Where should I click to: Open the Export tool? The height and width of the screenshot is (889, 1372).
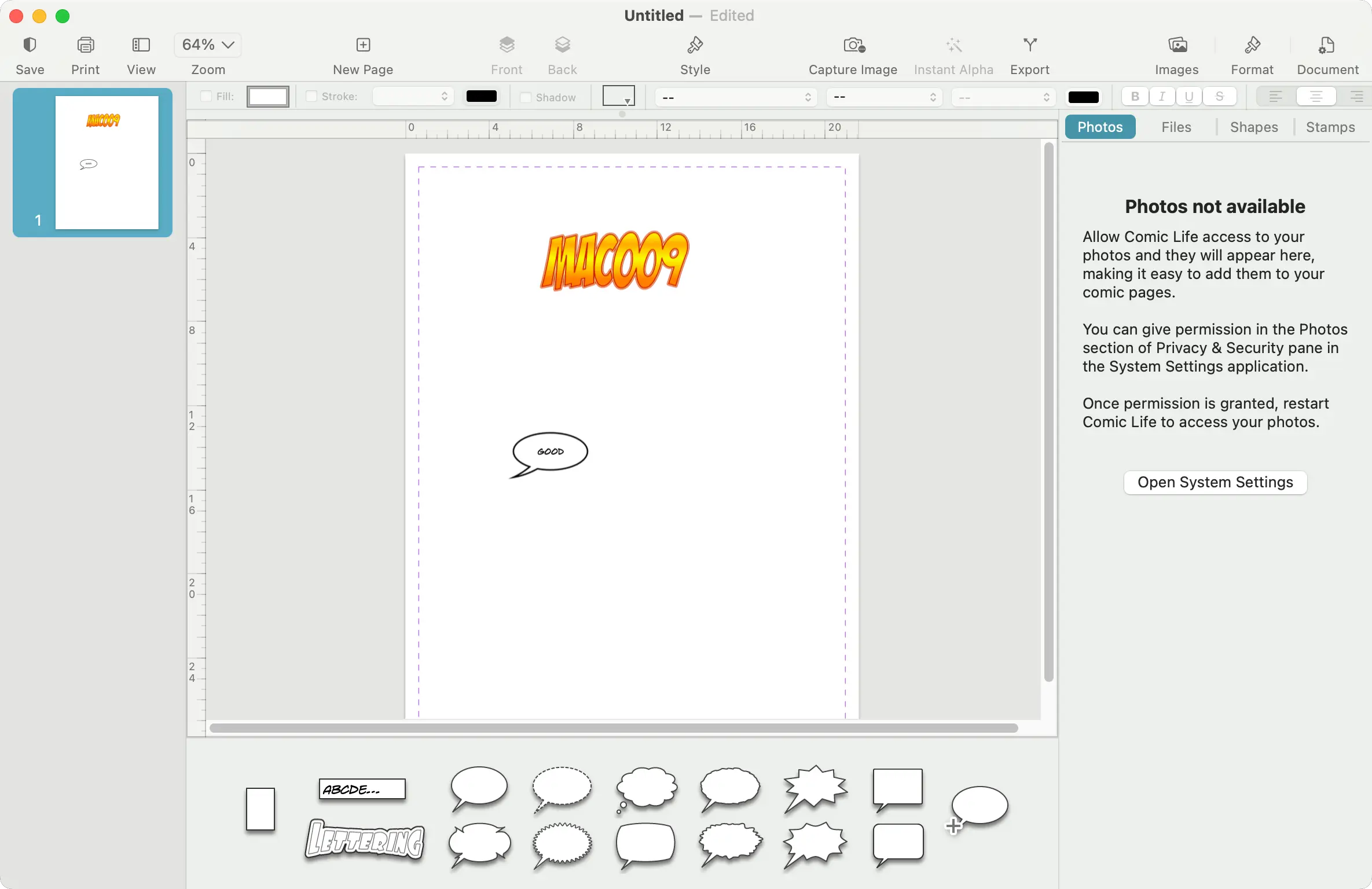click(x=1029, y=45)
